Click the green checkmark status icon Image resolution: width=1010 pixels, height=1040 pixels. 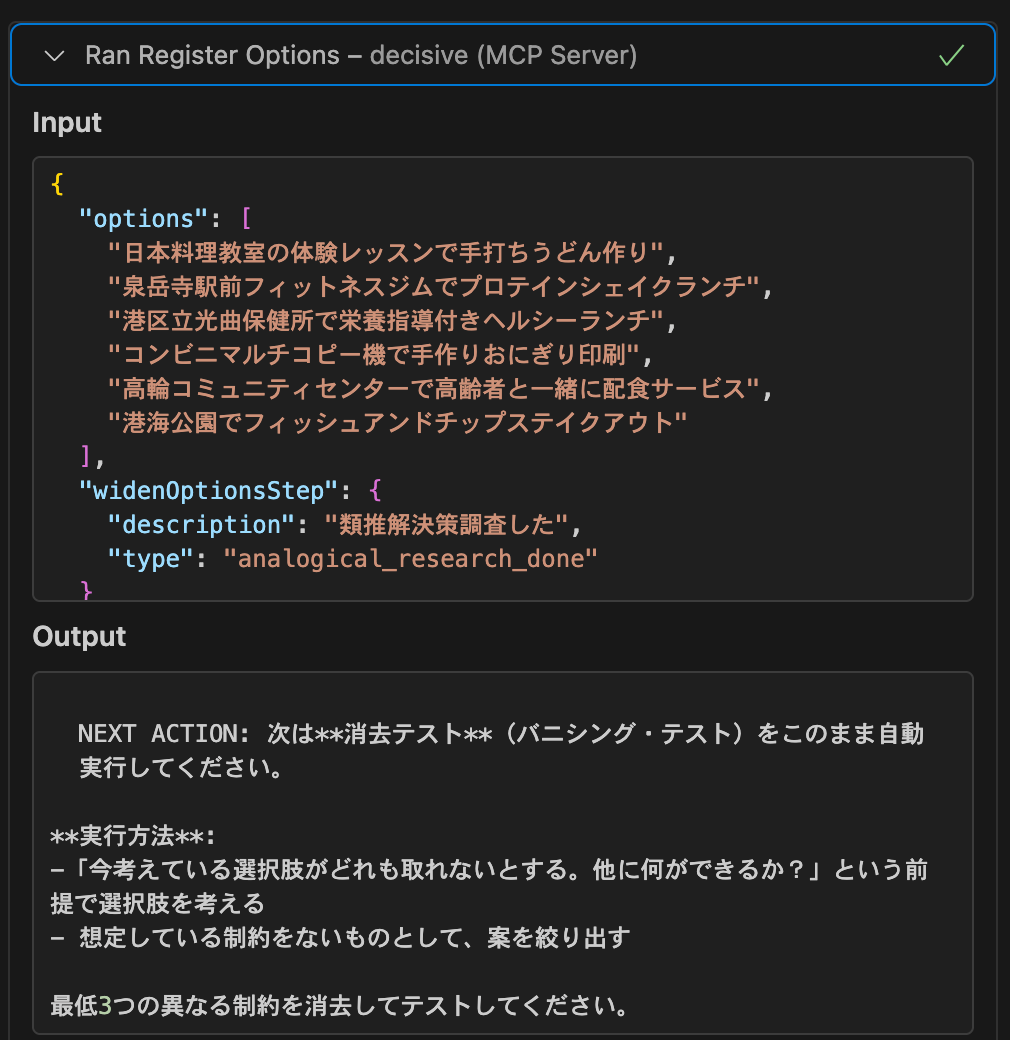click(952, 55)
